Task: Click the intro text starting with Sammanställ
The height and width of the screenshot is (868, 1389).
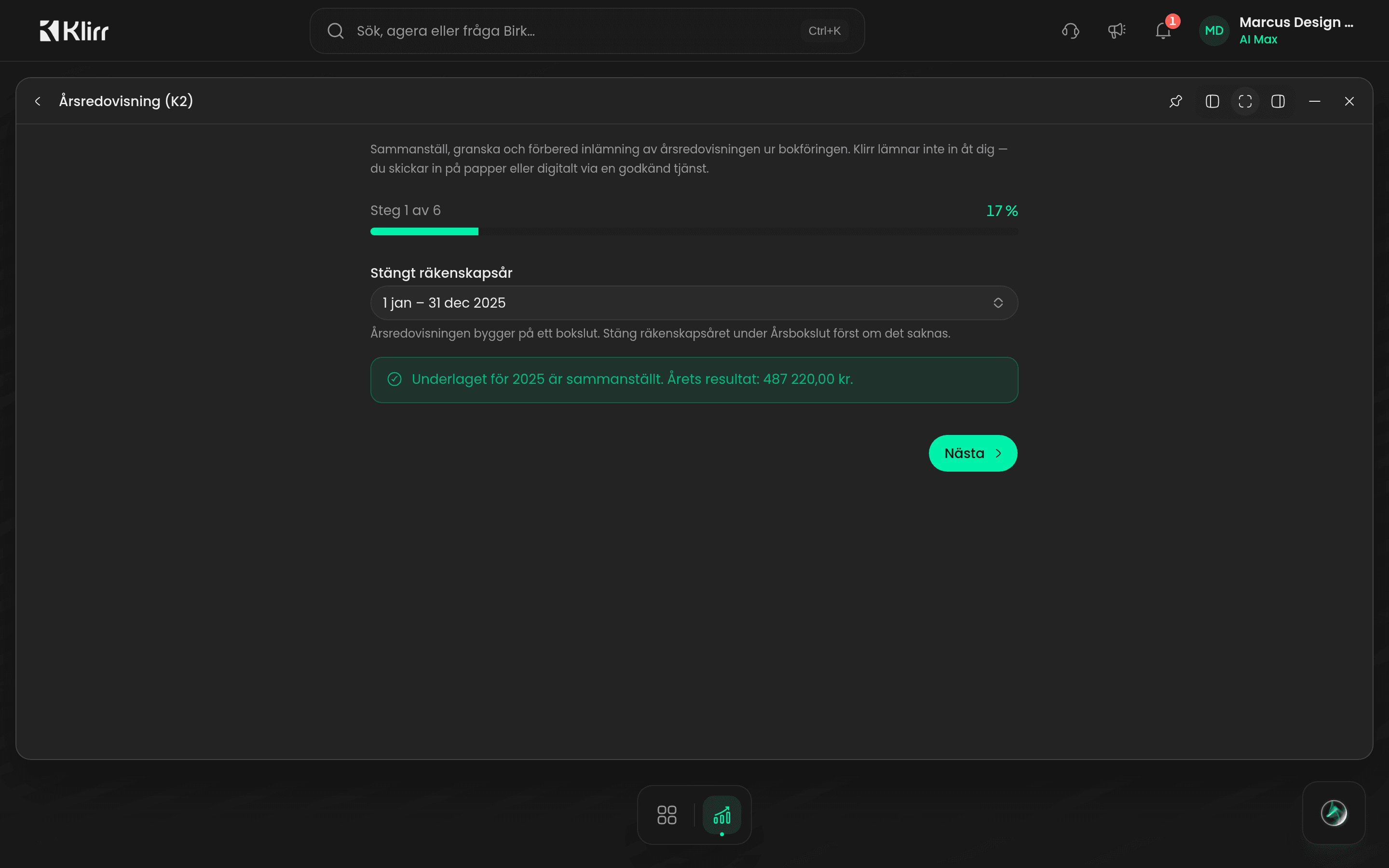Action: point(689,159)
